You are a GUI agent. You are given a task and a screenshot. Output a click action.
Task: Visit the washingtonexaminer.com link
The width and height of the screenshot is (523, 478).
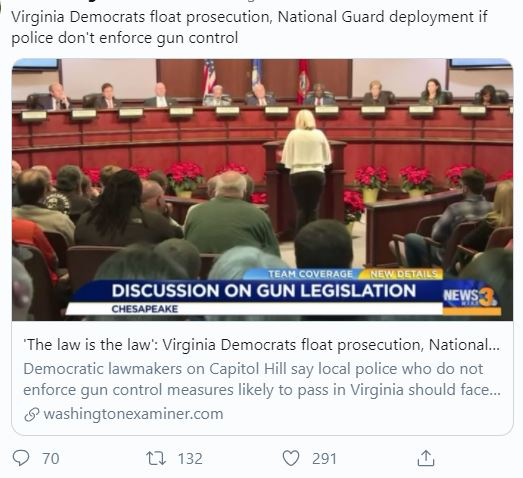pyautogui.click(x=133, y=414)
